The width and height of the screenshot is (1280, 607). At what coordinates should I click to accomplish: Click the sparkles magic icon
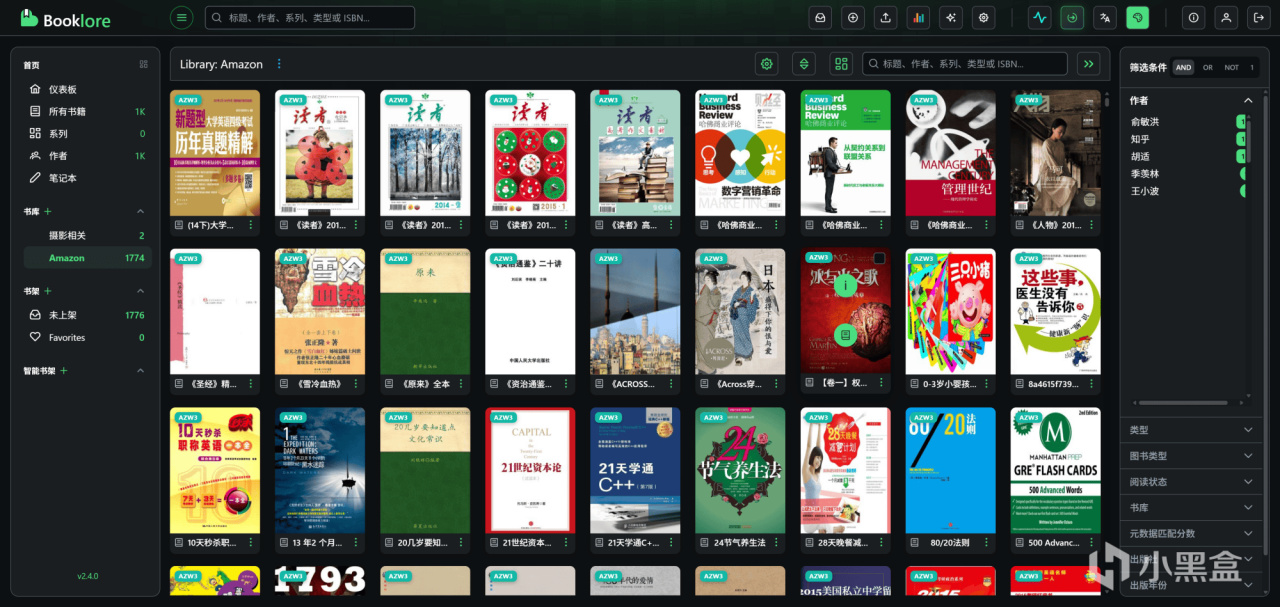pyautogui.click(x=951, y=17)
